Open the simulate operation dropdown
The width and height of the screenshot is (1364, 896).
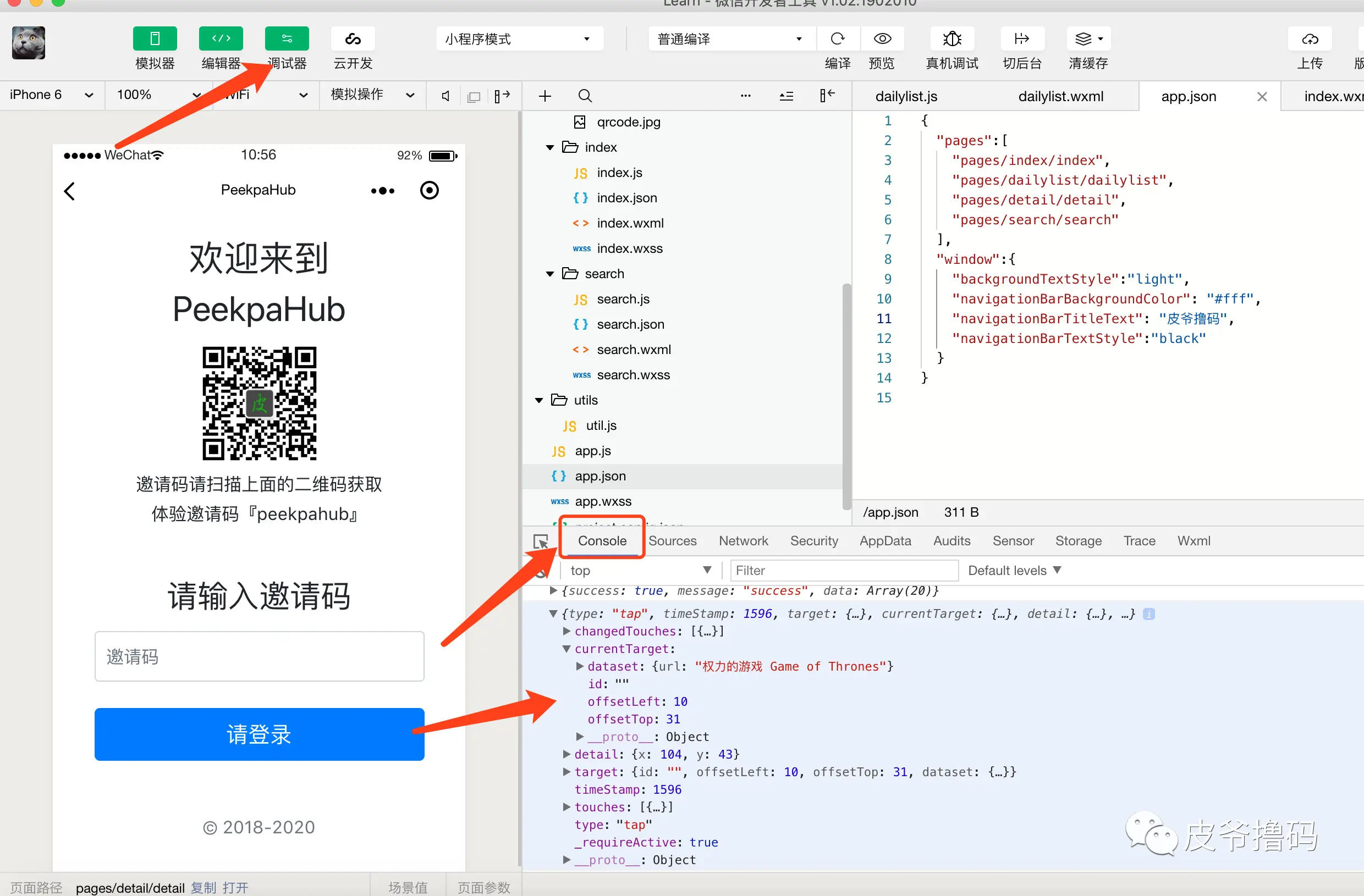click(372, 95)
